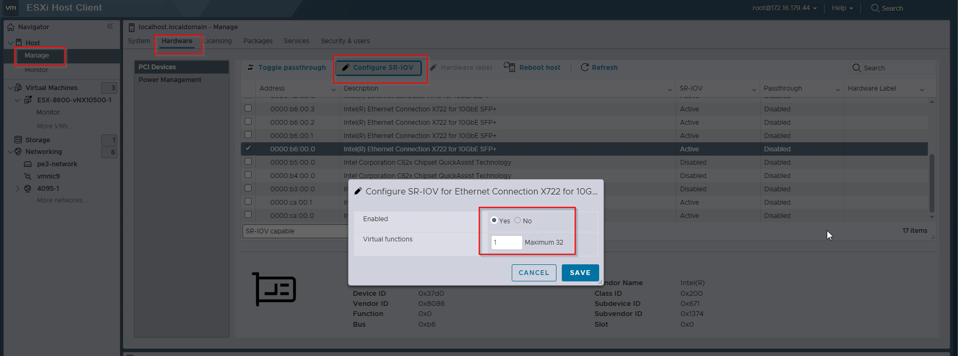This screenshot has height=361, width=958.
Task: Collapse the ESX-8600-vNX10500-1 tree node
Action: pos(18,100)
